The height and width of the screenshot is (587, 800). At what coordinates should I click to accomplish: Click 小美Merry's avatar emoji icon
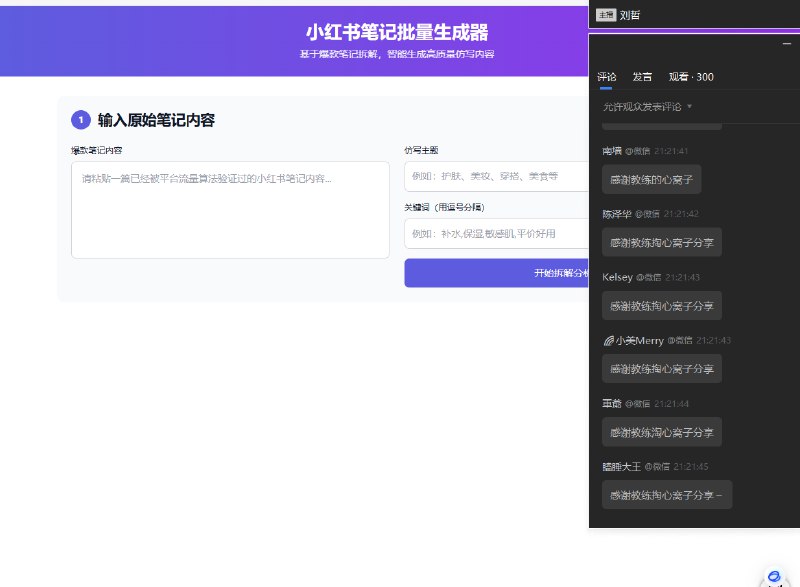pos(608,340)
